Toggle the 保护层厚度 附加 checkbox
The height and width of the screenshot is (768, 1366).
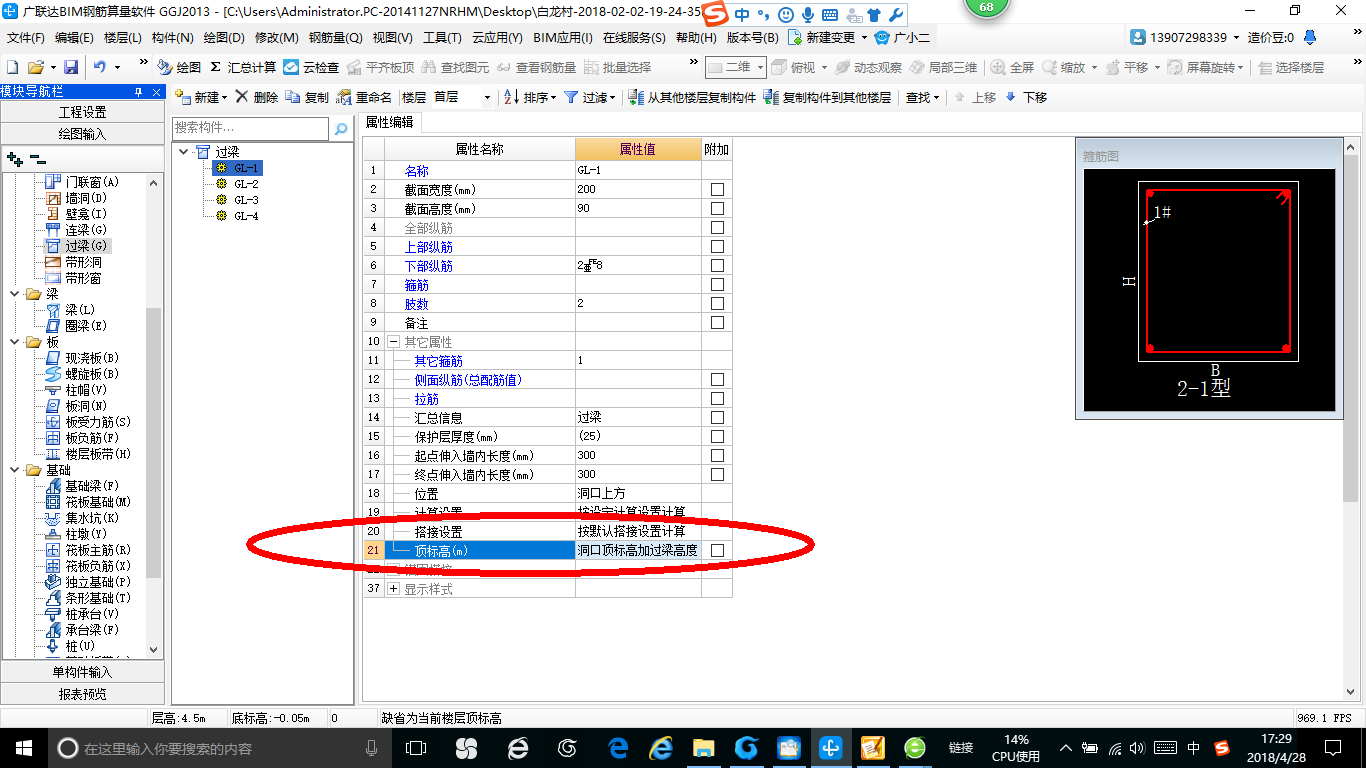pyautogui.click(x=717, y=437)
